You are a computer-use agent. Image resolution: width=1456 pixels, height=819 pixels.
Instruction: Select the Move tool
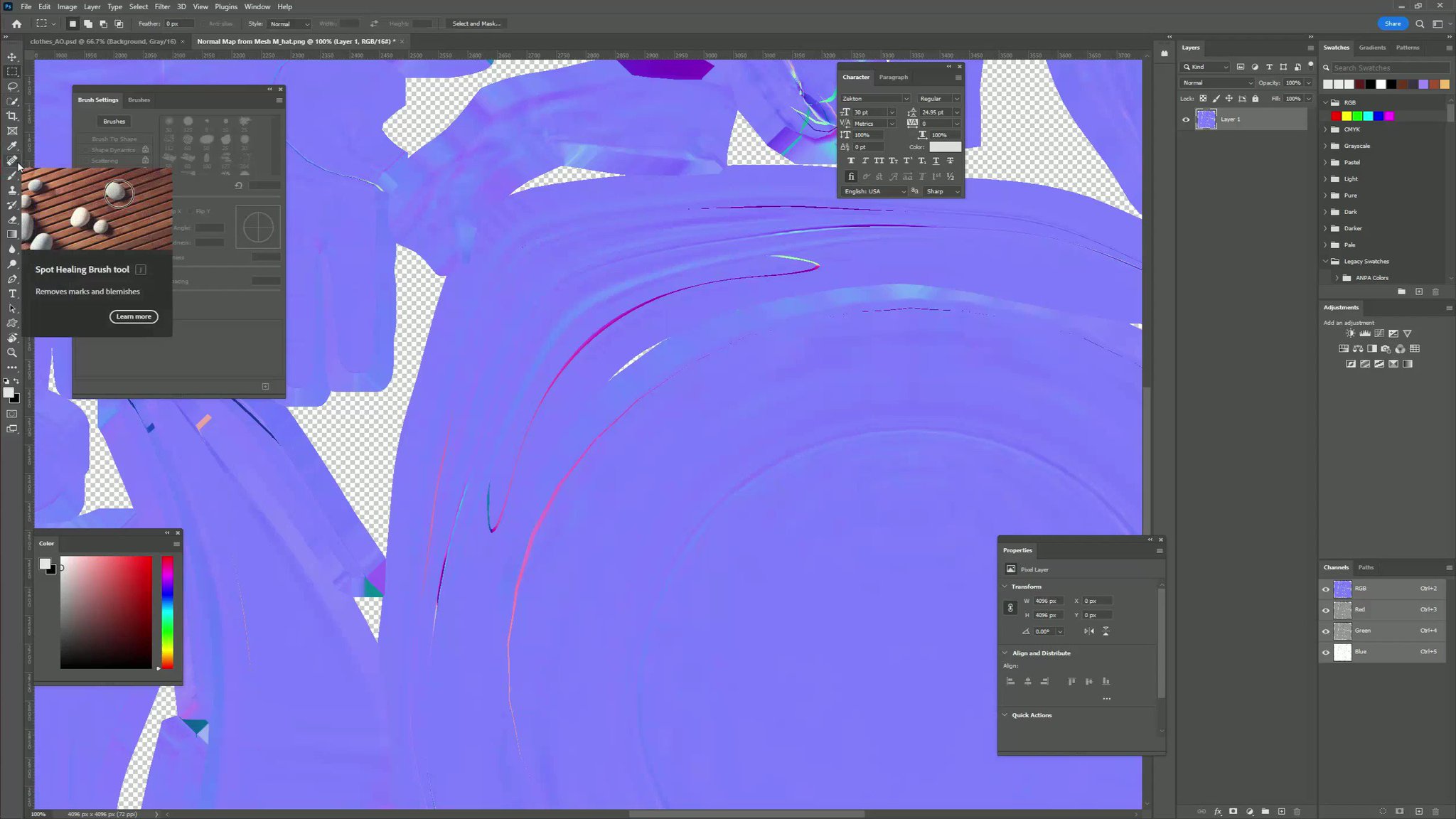pyautogui.click(x=12, y=57)
